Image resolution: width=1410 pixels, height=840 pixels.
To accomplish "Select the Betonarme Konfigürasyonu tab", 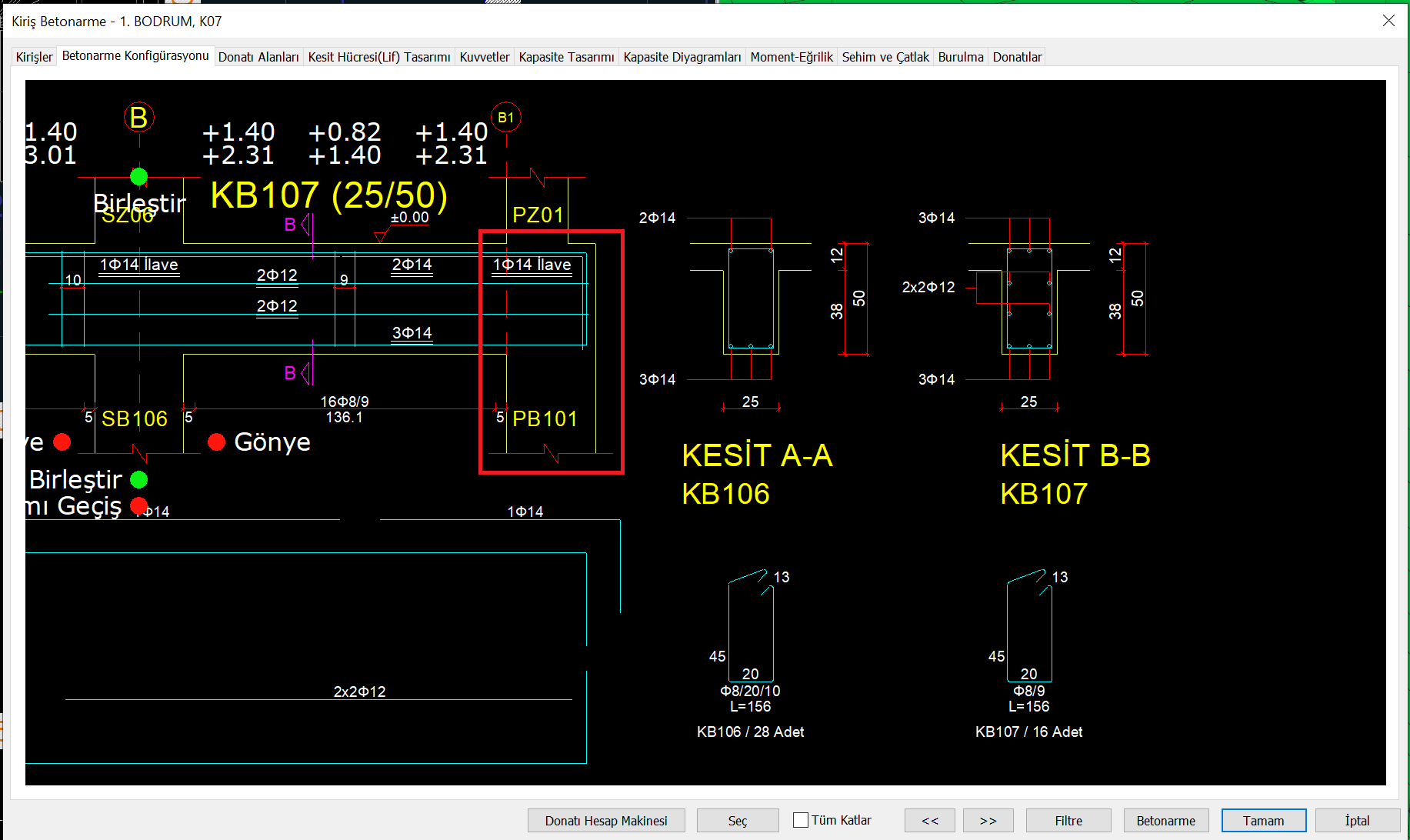I will coord(135,55).
